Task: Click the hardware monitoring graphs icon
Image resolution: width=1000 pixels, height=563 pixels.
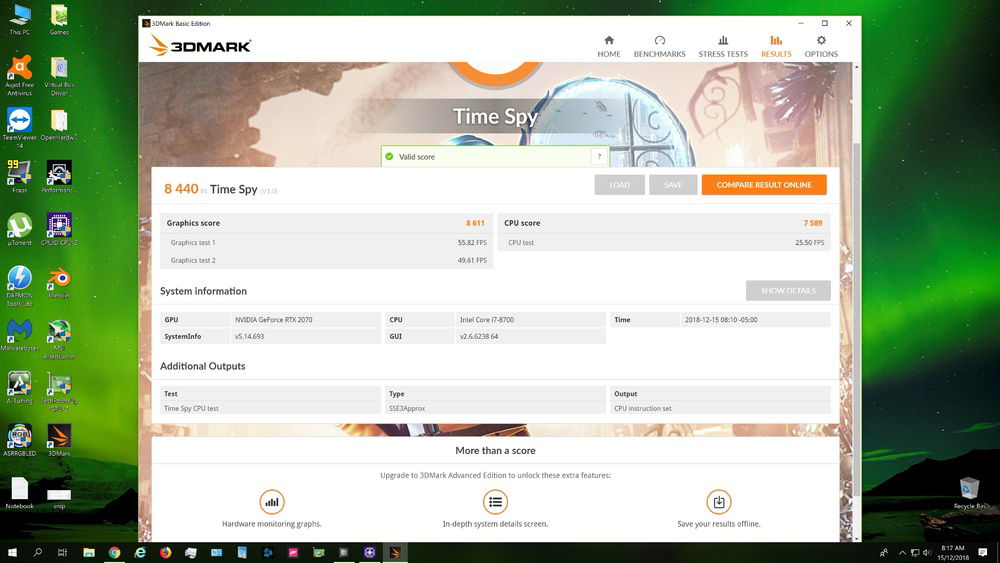Action: (272, 502)
